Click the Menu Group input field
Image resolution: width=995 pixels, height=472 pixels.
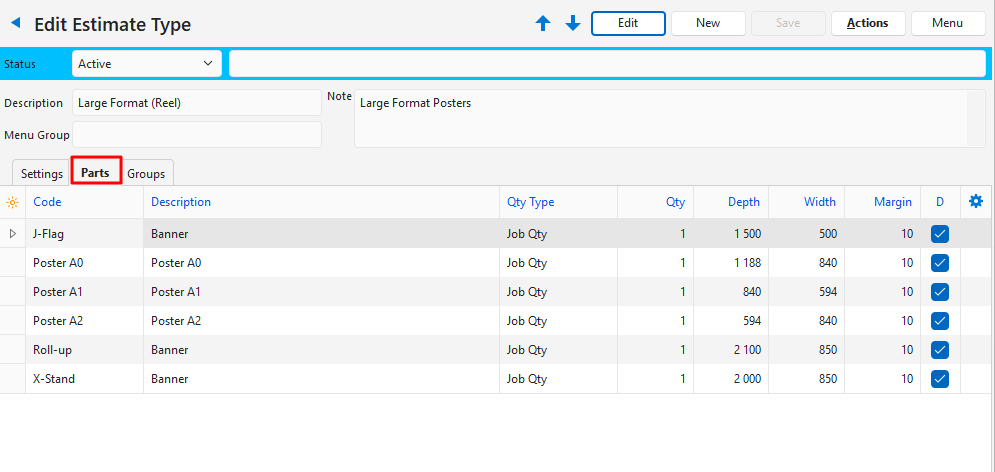click(197, 135)
